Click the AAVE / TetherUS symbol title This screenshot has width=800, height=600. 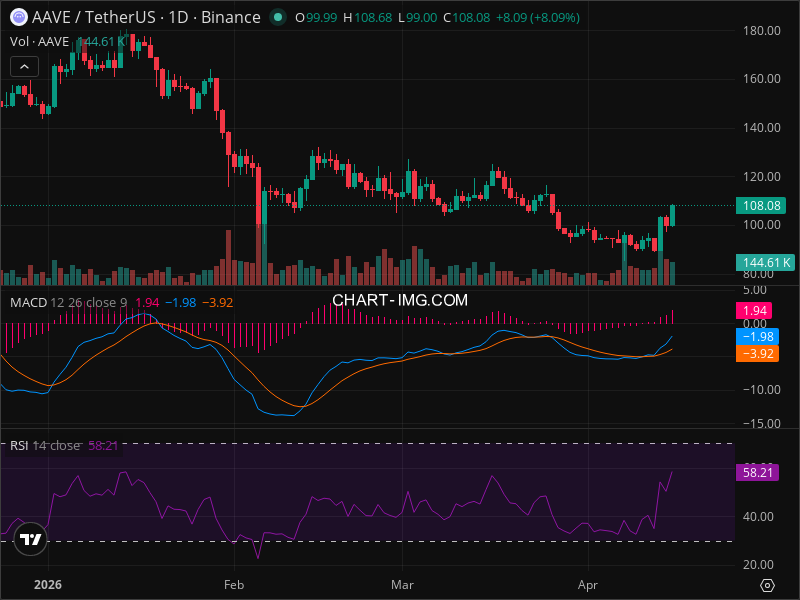pyautogui.click(x=94, y=17)
